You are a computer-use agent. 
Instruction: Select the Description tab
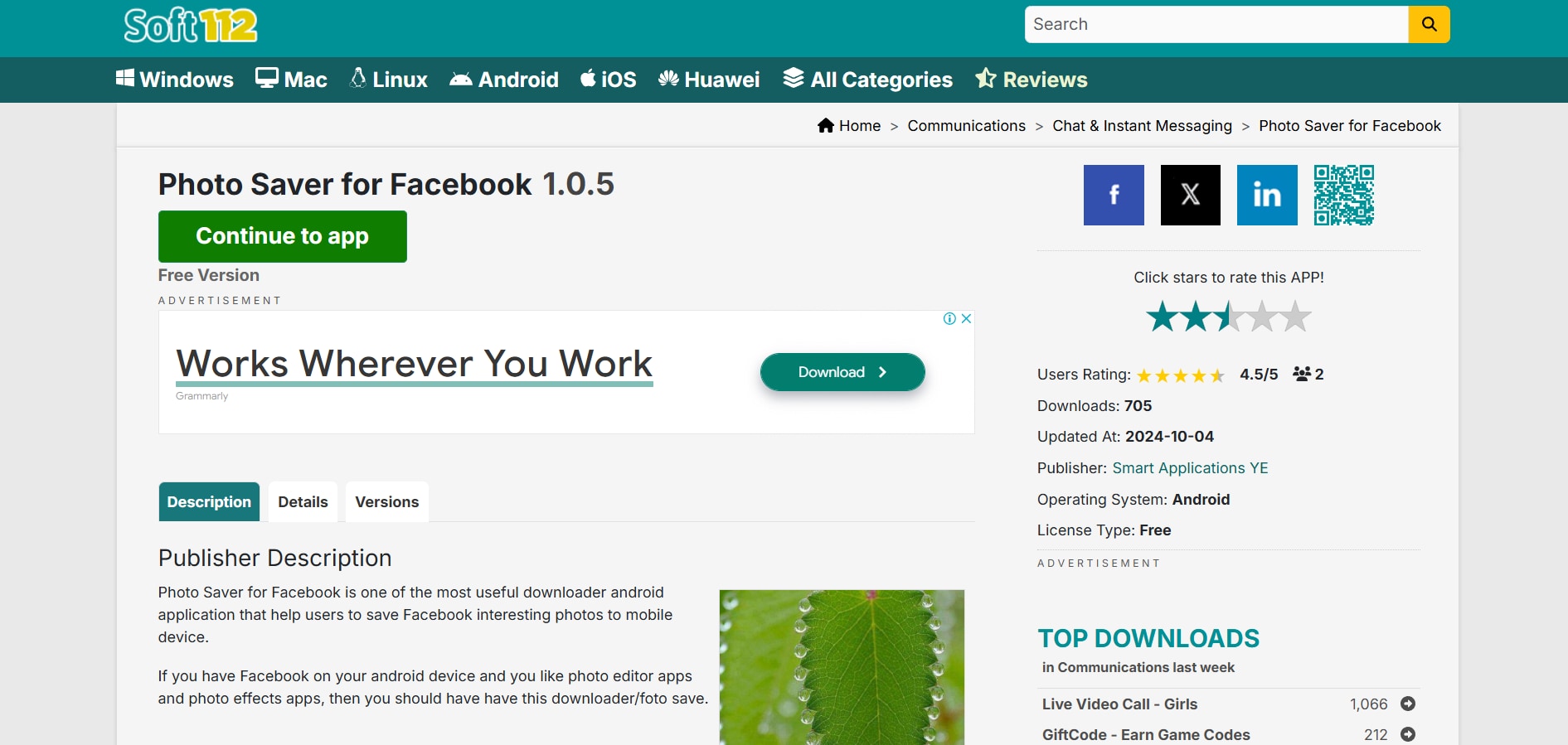[x=209, y=502]
